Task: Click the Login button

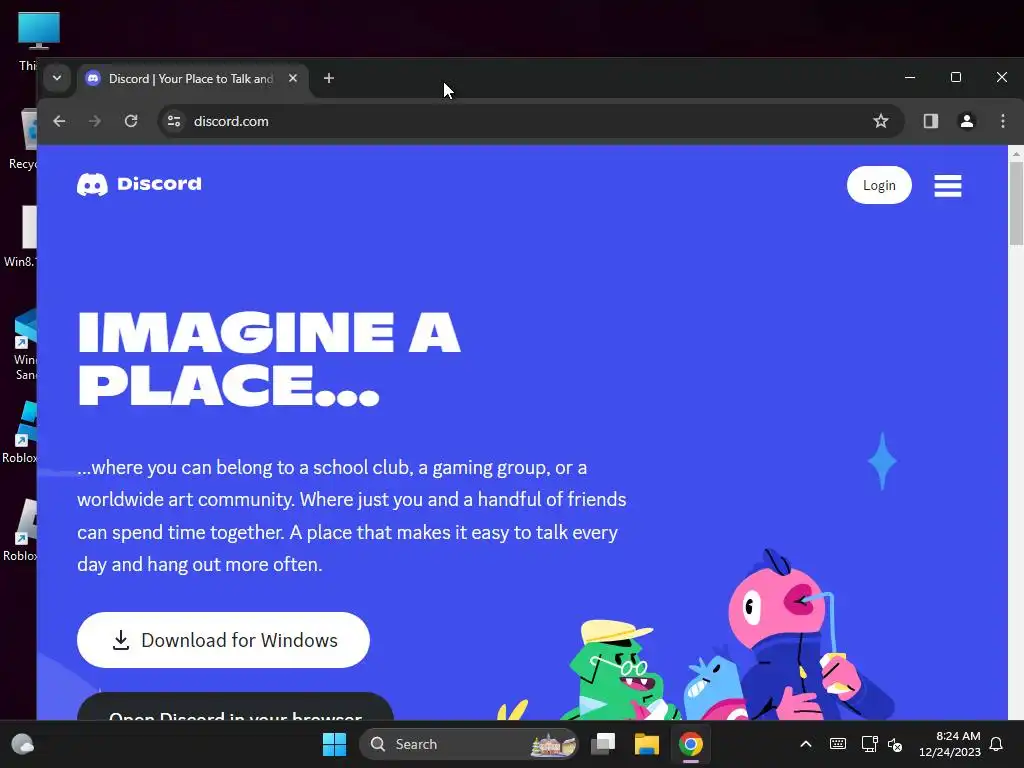Action: 879,185
